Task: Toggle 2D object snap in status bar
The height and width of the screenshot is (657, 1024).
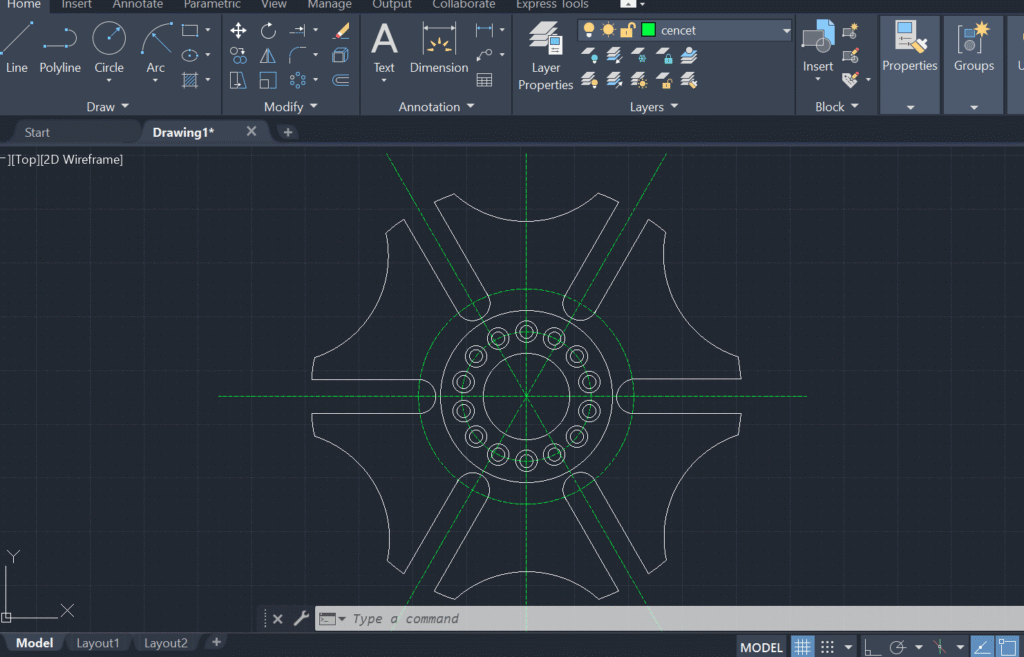Action: pos(1008,647)
